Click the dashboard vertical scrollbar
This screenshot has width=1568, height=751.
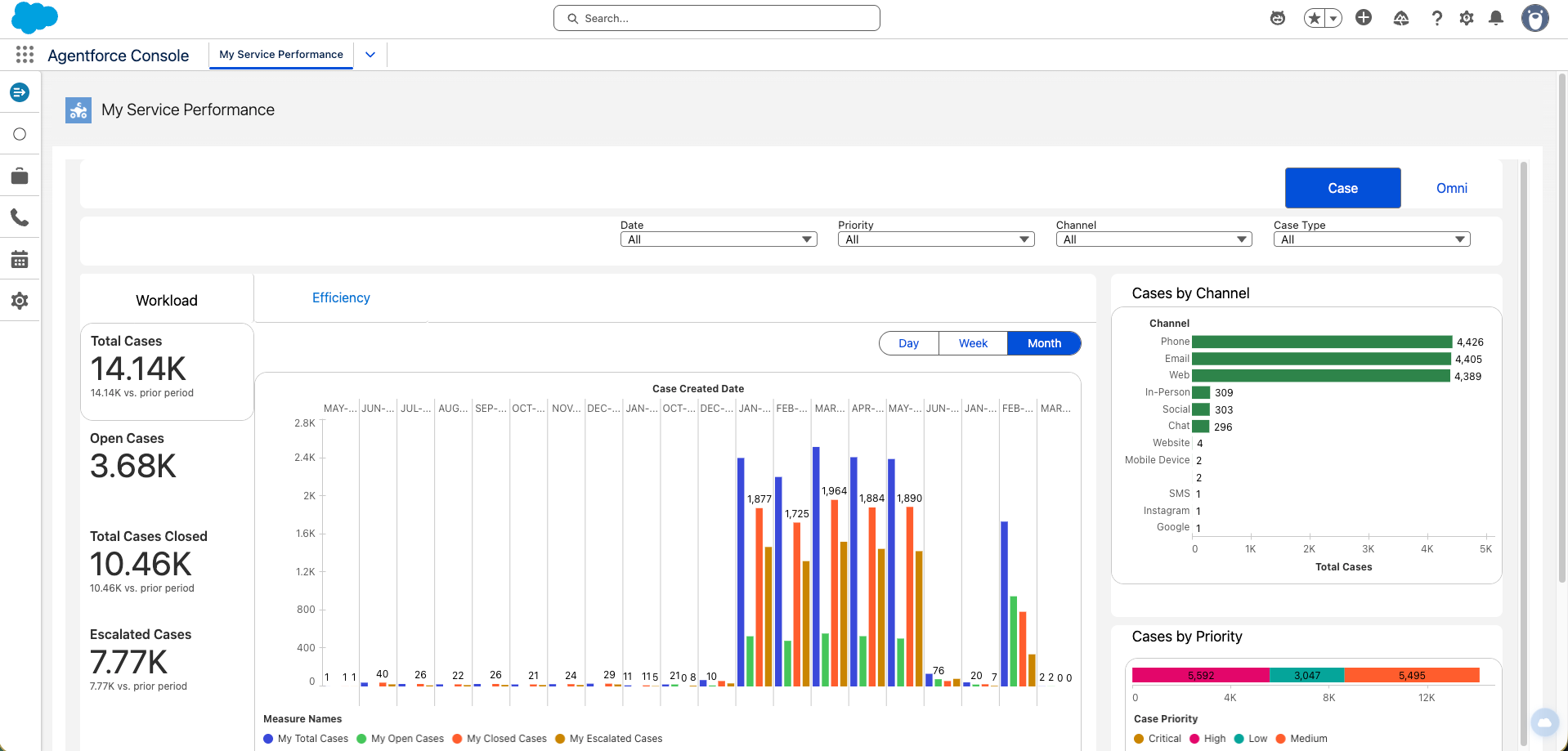(x=1523, y=454)
